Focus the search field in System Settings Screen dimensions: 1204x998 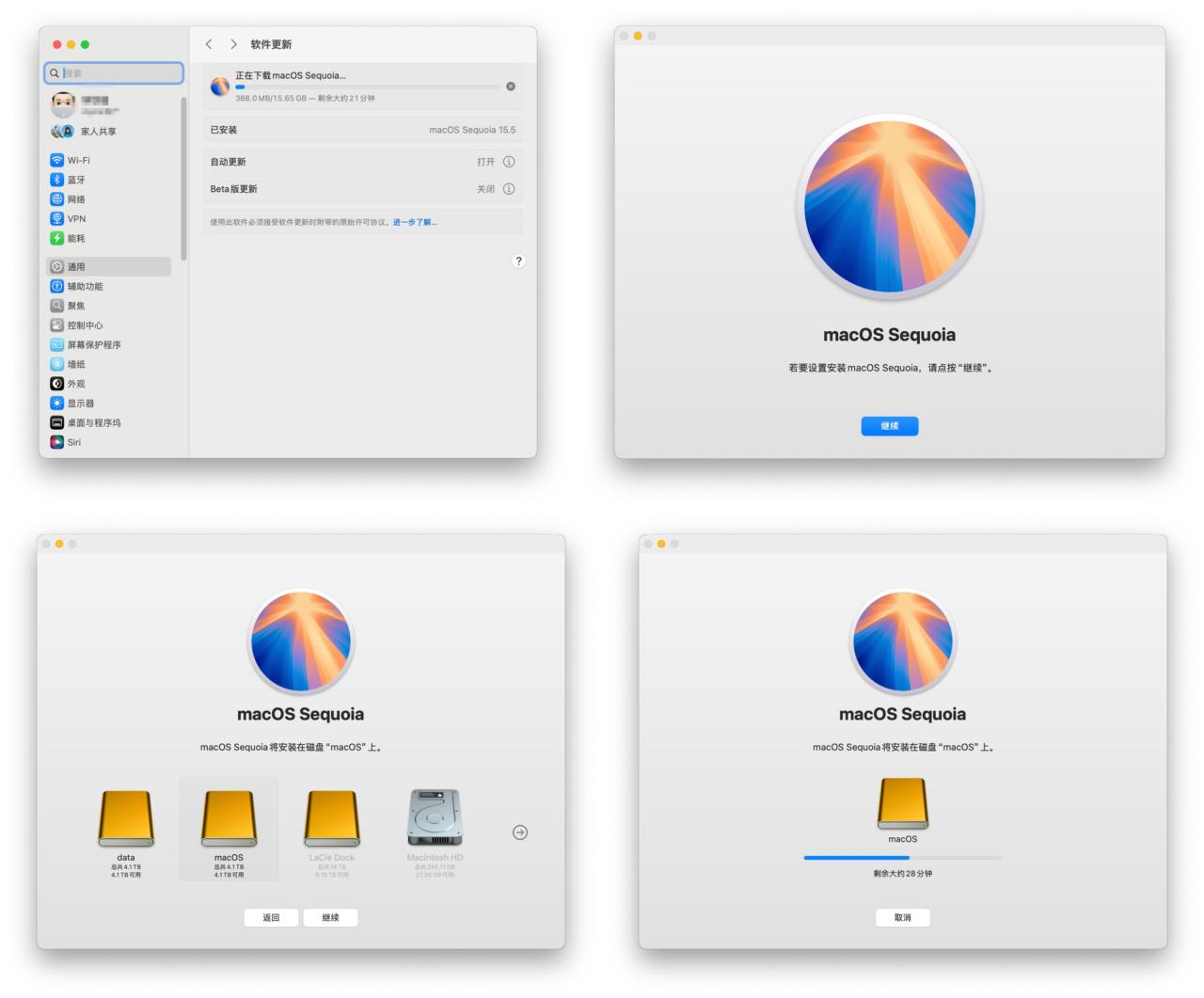point(114,72)
